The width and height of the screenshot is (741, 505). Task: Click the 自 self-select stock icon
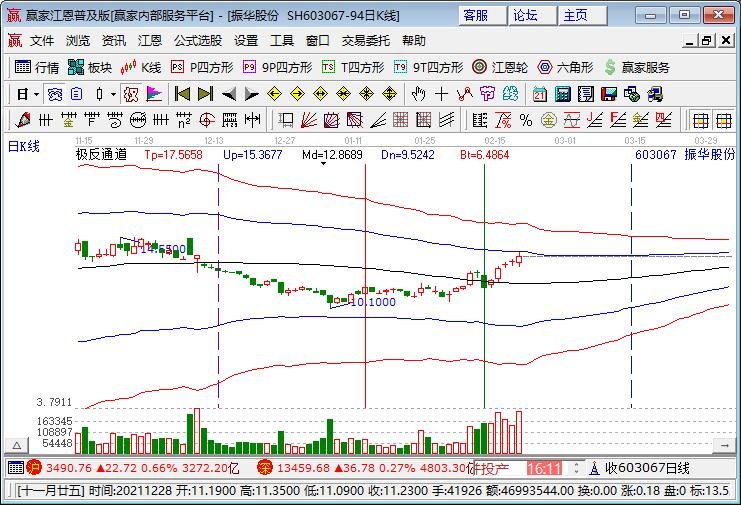click(77, 94)
